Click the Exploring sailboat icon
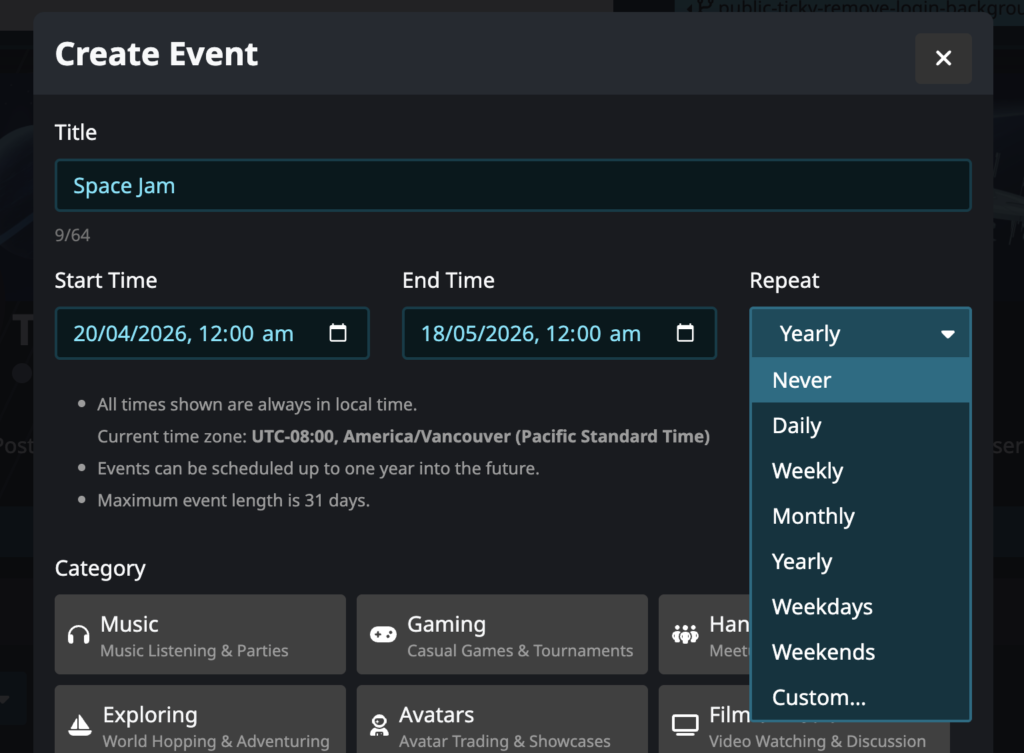This screenshot has height=753, width=1024. click(x=78, y=726)
